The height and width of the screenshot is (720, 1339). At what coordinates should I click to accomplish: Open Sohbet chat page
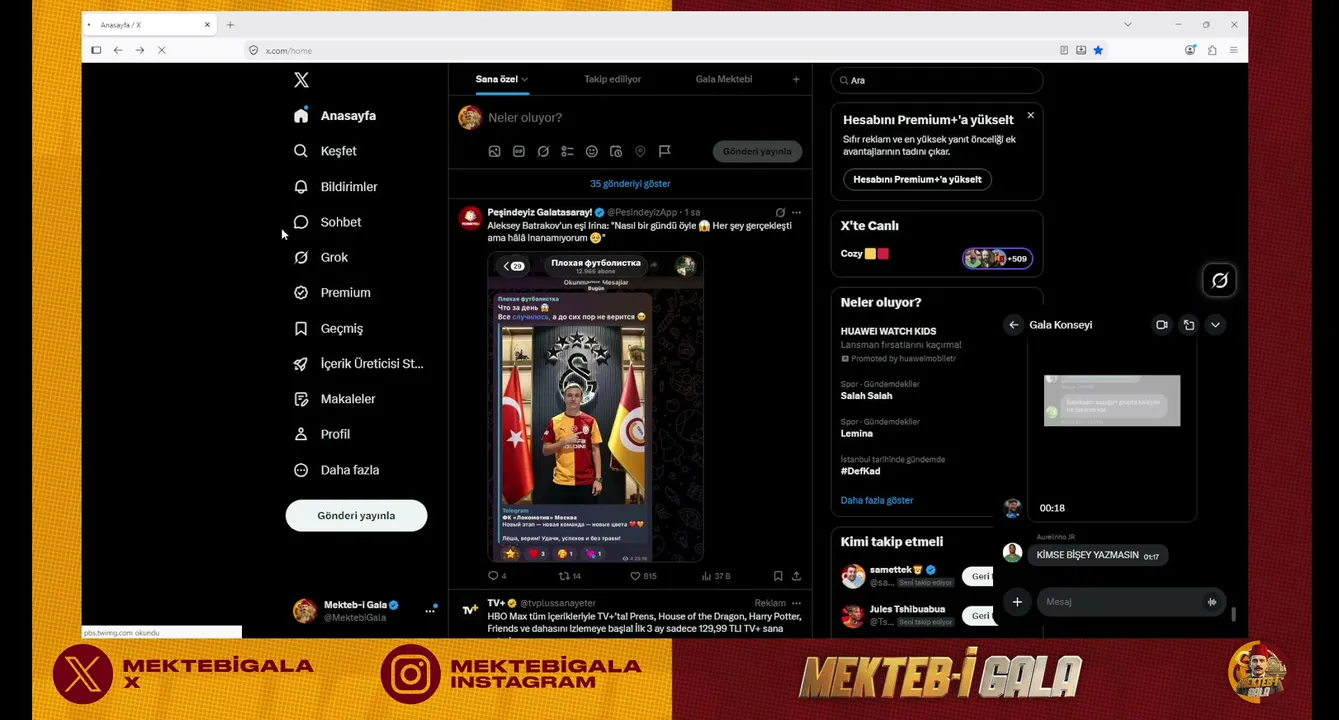click(x=327, y=222)
